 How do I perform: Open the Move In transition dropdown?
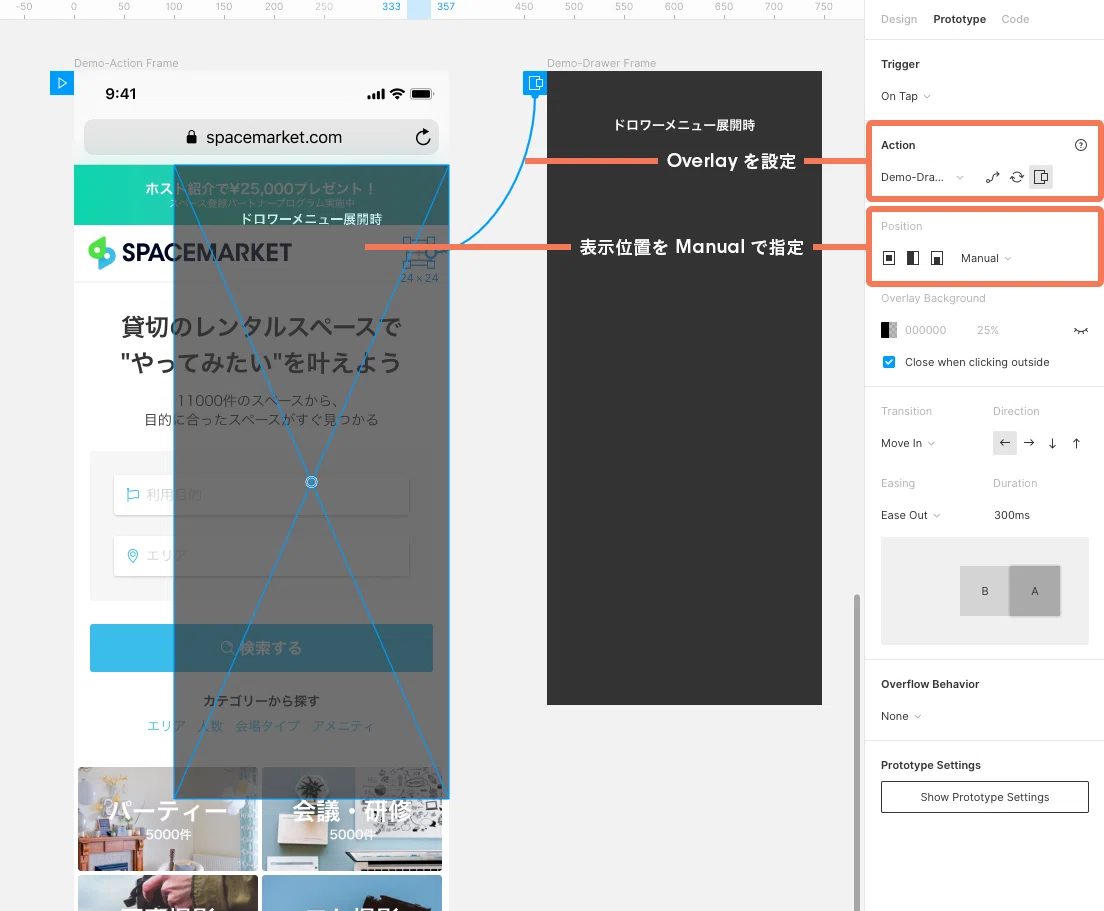(x=908, y=443)
